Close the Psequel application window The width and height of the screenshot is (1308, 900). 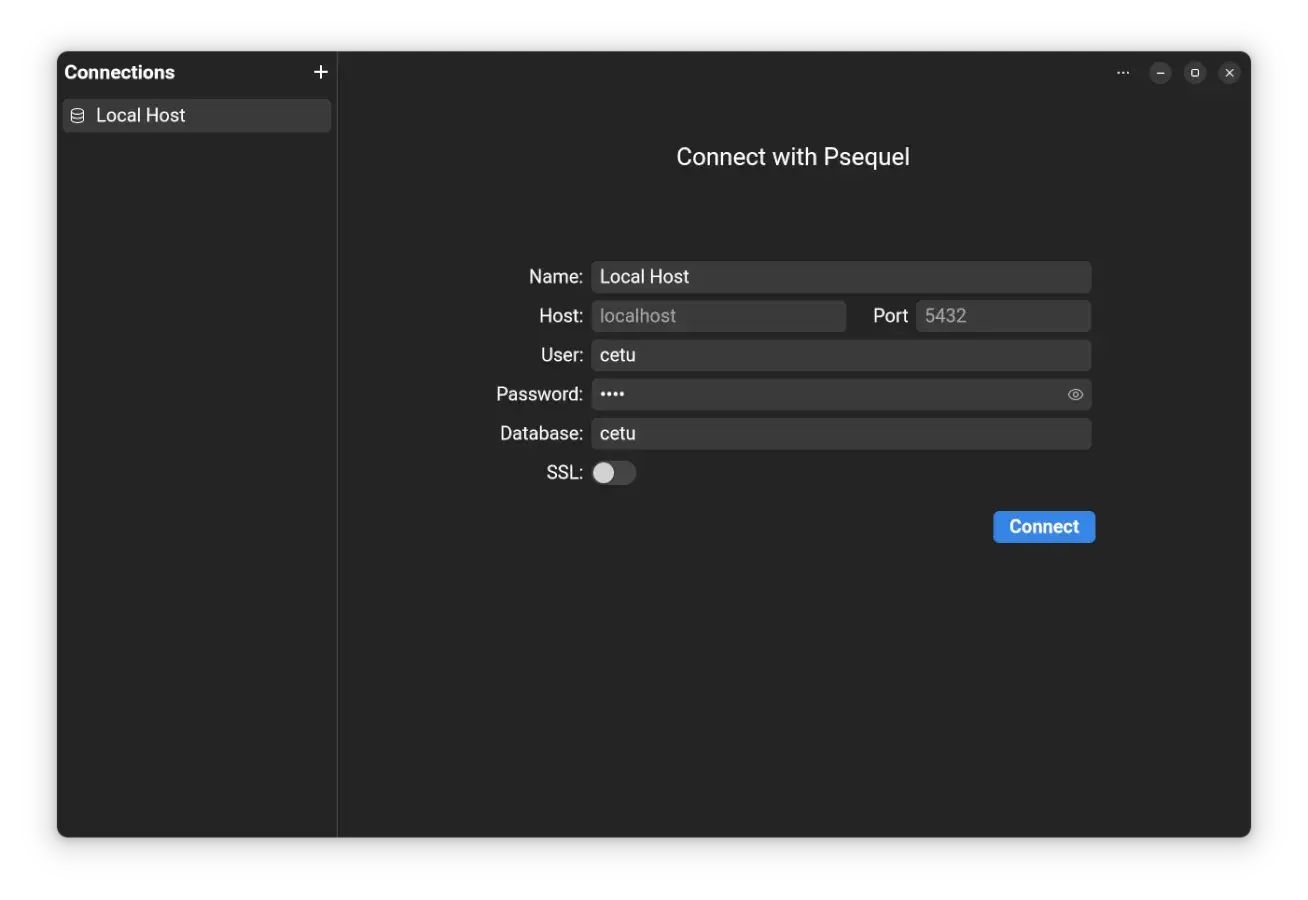[x=1229, y=72]
